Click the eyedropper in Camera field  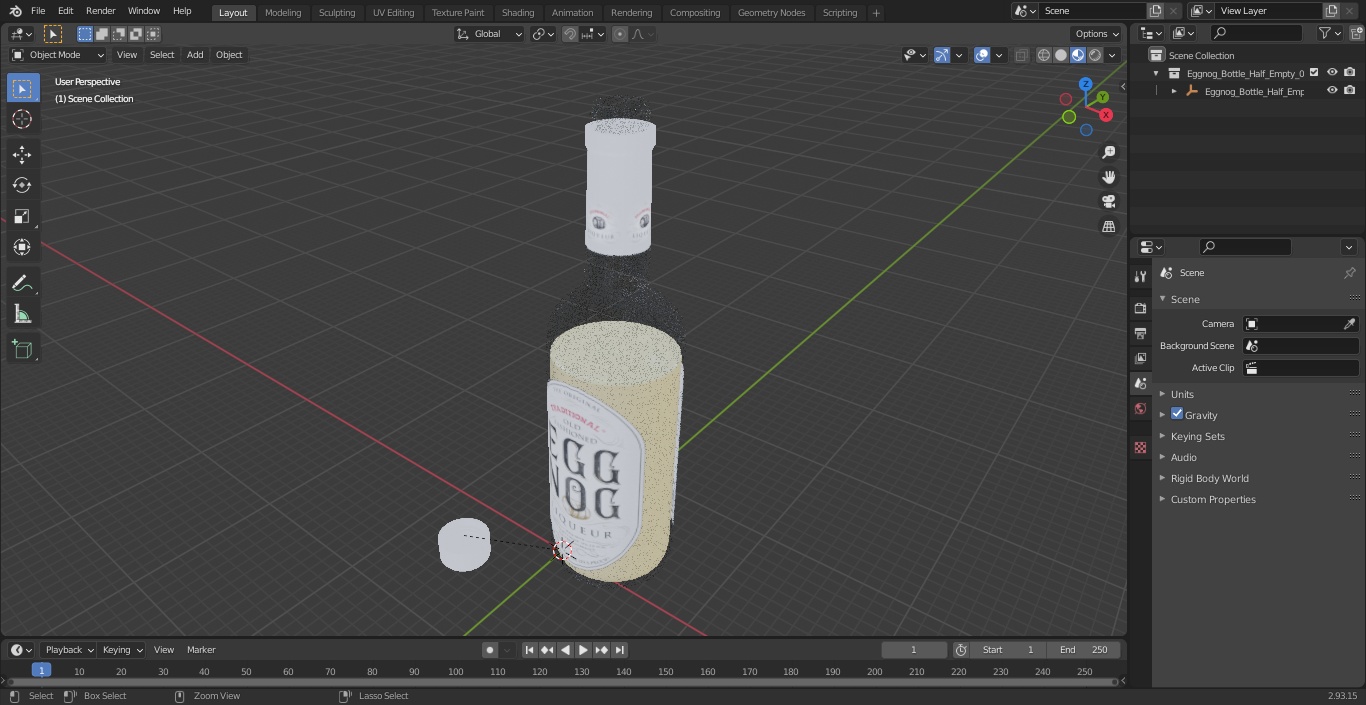1349,324
